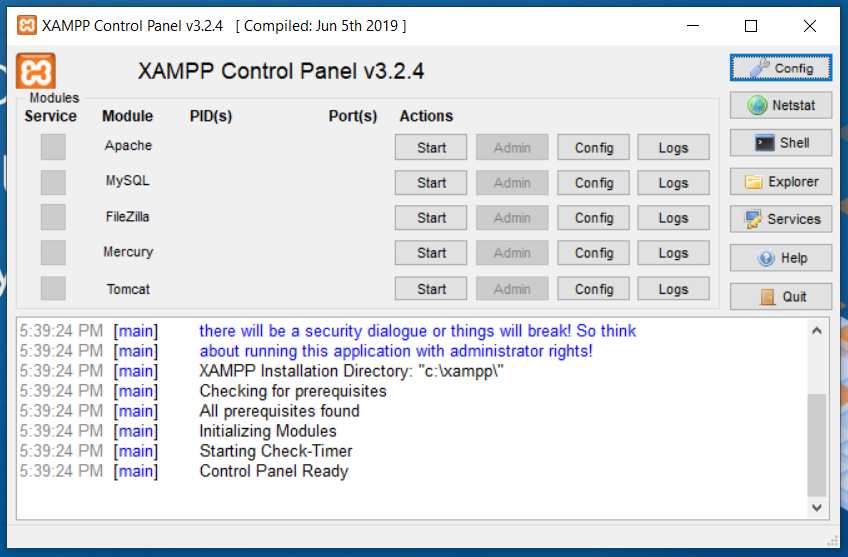Click the log scrollbar up arrow
This screenshot has height=557, width=848.
click(817, 330)
